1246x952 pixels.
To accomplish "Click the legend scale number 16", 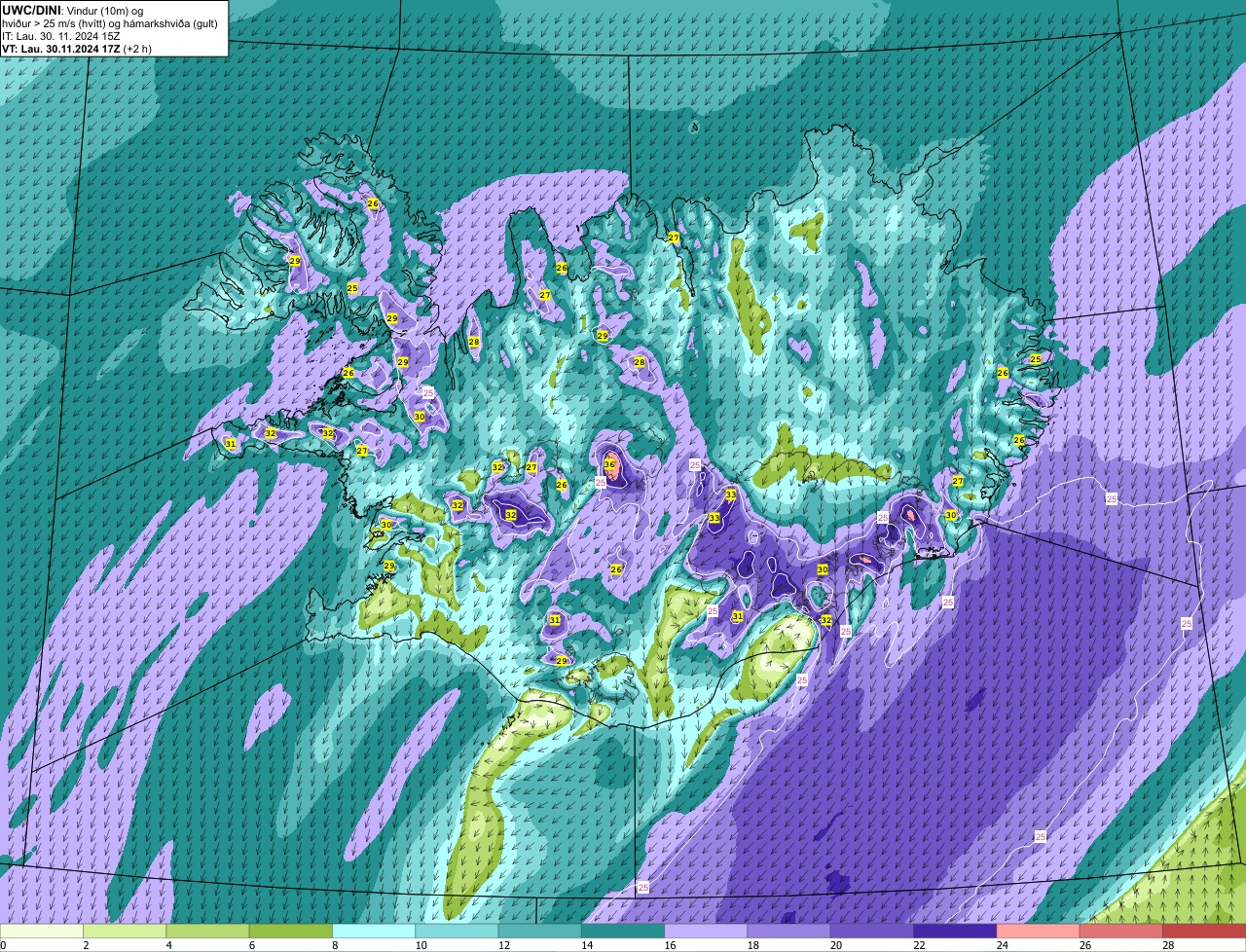I will click(670, 945).
